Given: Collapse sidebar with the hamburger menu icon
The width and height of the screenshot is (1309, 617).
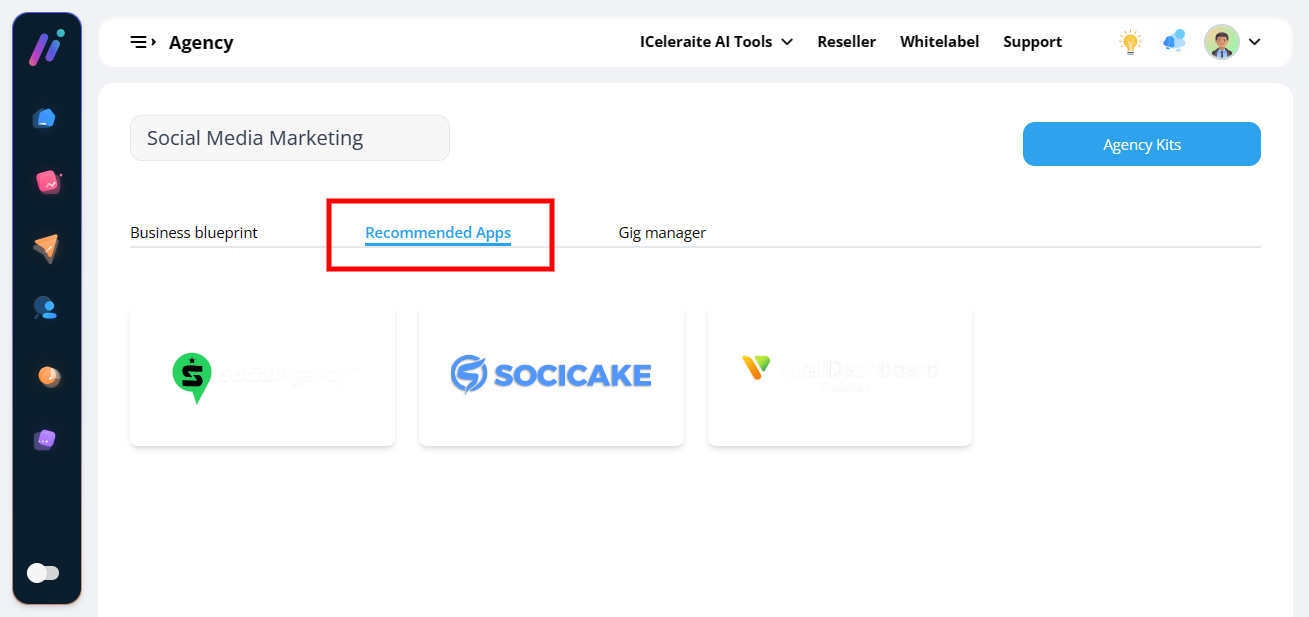Looking at the screenshot, I should click(143, 42).
